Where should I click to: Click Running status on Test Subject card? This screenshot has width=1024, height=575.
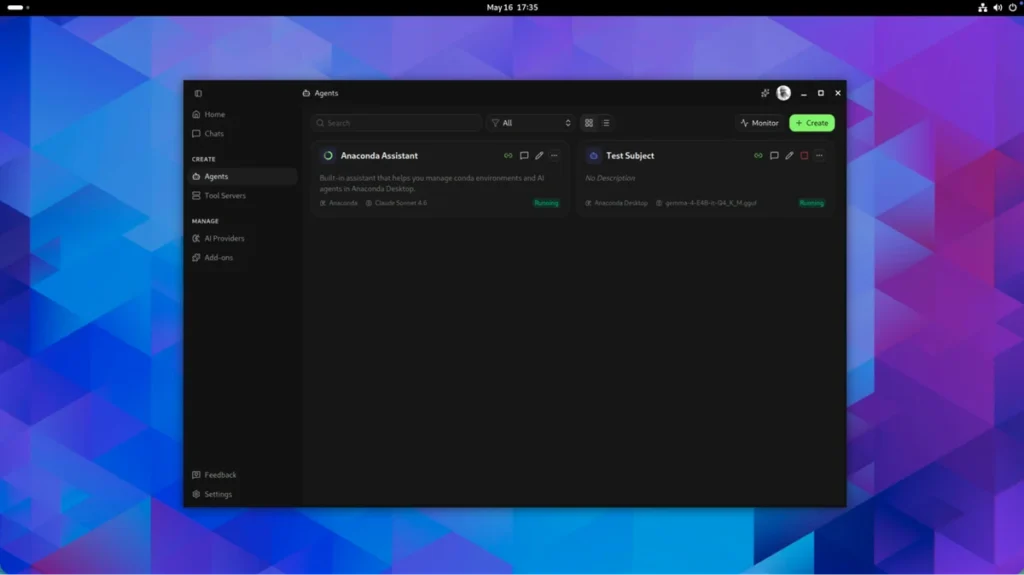pos(812,203)
